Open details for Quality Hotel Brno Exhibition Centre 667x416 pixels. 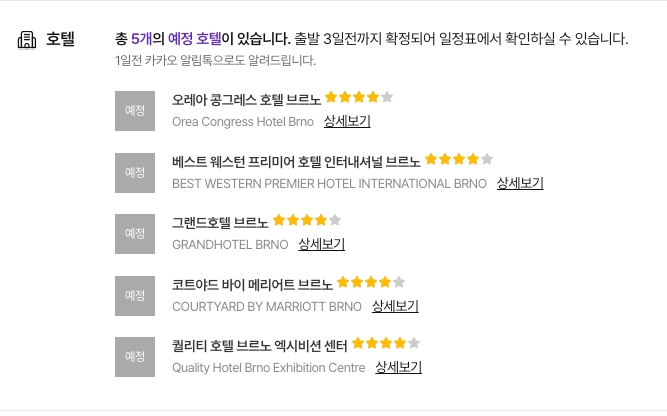[x=398, y=367]
